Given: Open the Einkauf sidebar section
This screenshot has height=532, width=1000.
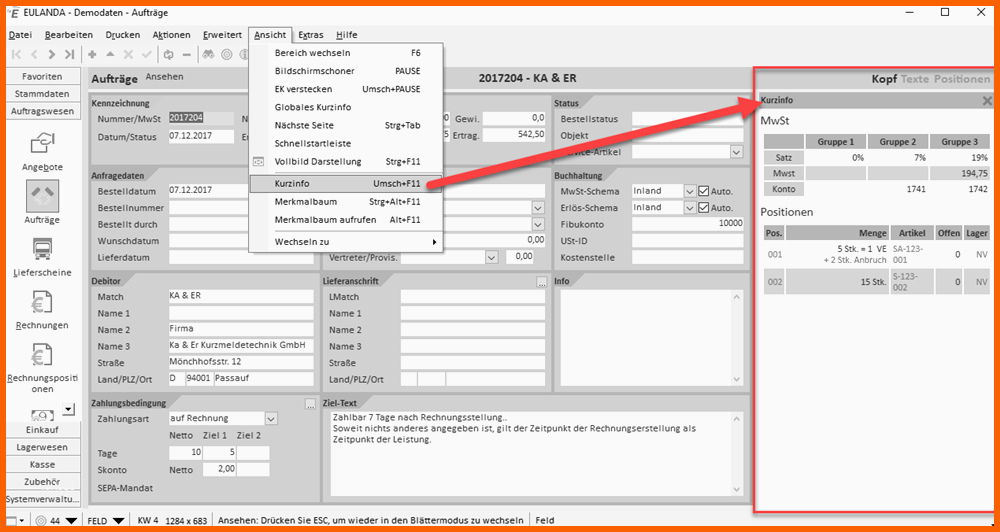Looking at the screenshot, I should 43,430.
